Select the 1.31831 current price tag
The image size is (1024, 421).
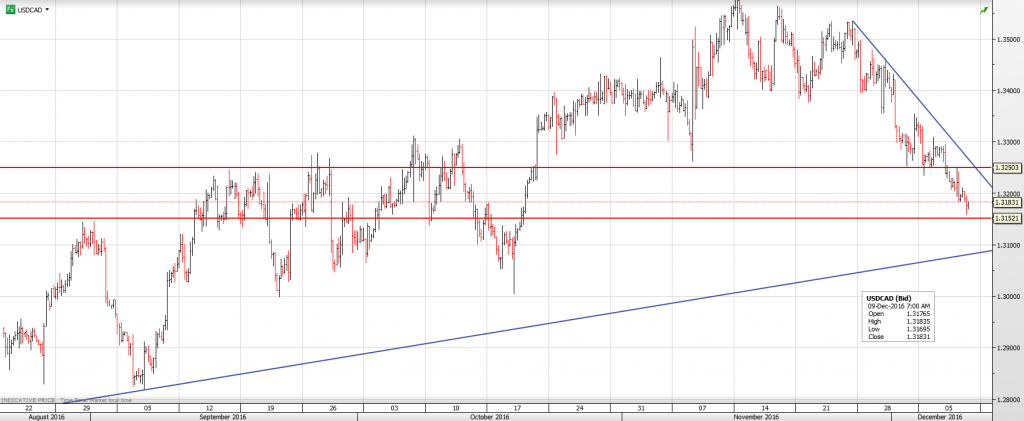point(1006,202)
